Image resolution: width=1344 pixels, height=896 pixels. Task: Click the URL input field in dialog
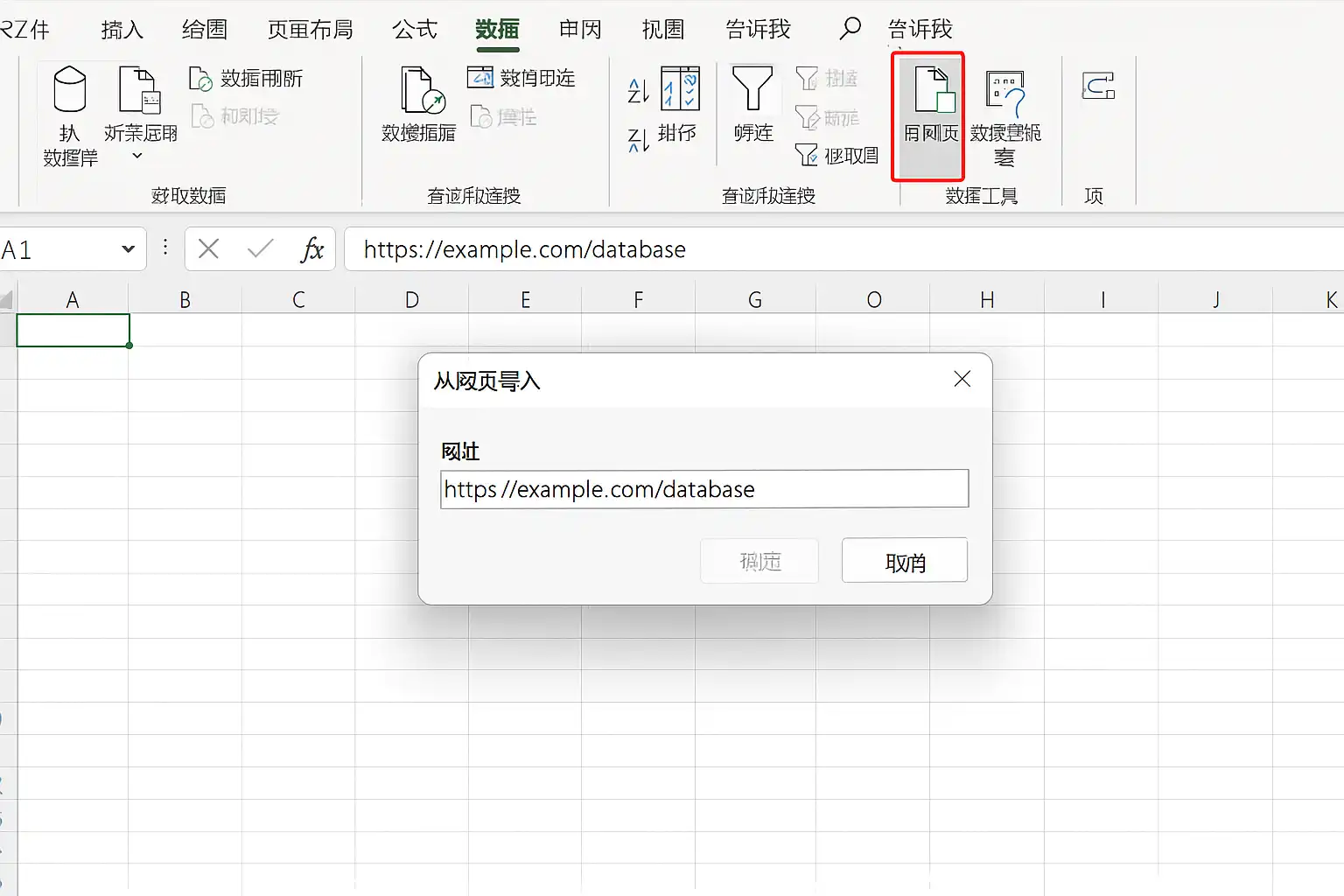click(704, 488)
